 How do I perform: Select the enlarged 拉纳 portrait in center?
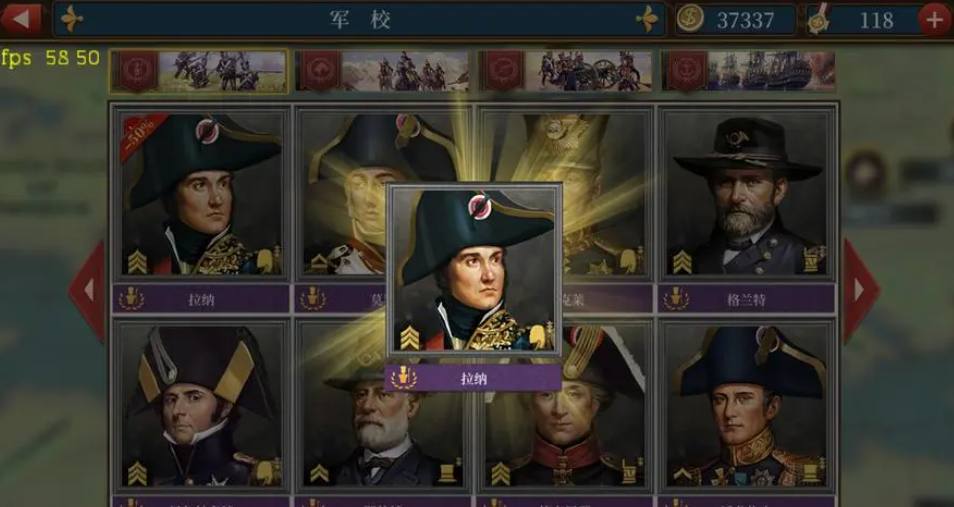[x=474, y=270]
